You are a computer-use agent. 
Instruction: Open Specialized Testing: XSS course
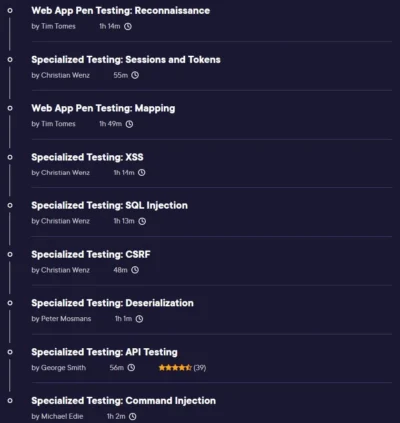[87, 157]
